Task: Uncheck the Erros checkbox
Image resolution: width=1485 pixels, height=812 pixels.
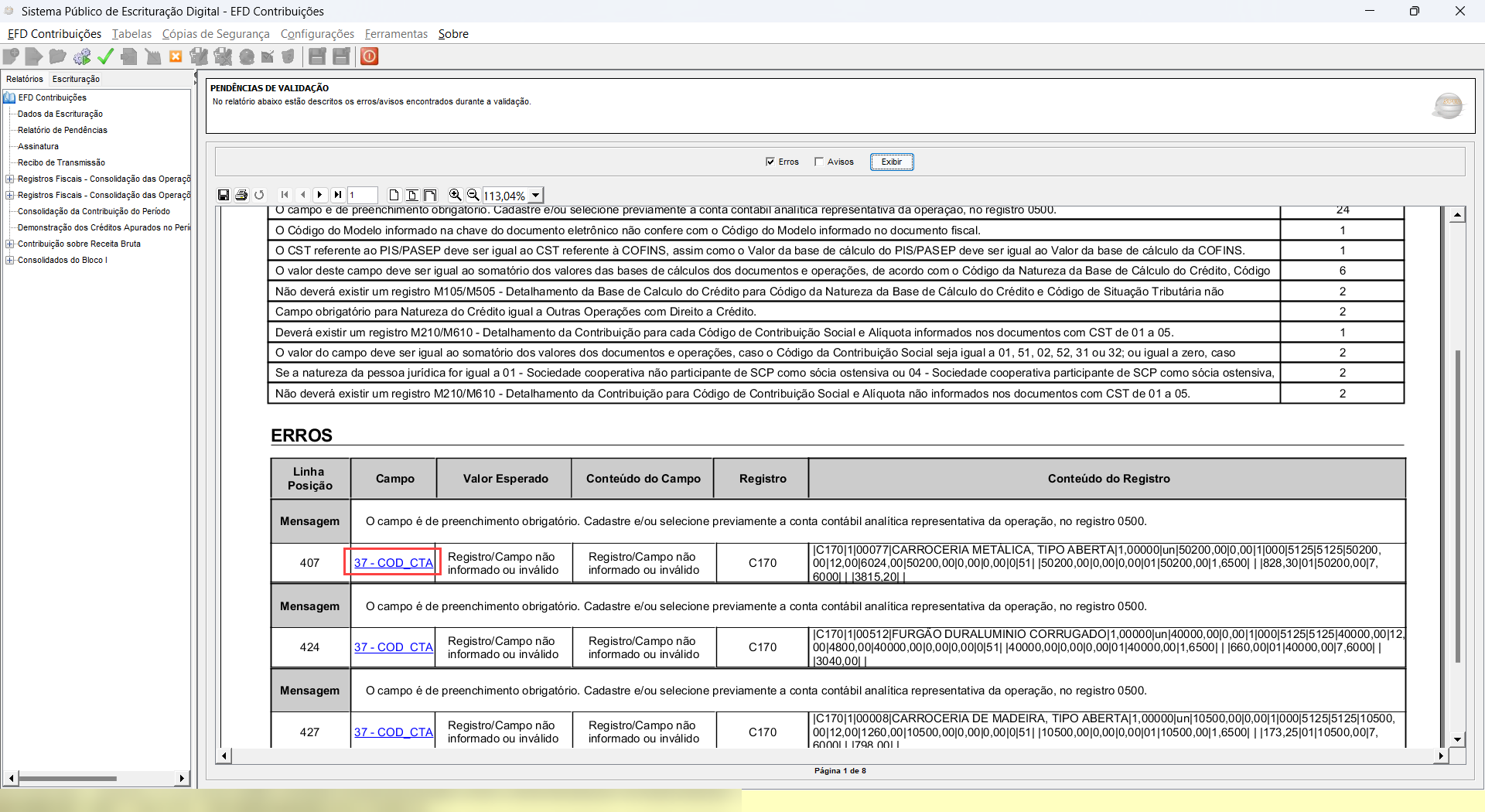Action: (770, 162)
